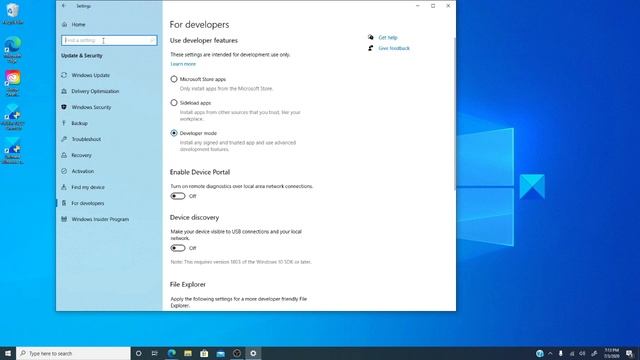Viewport: 640px width, 360px height.
Task: Click the Give feedback person icon
Action: (x=371, y=48)
